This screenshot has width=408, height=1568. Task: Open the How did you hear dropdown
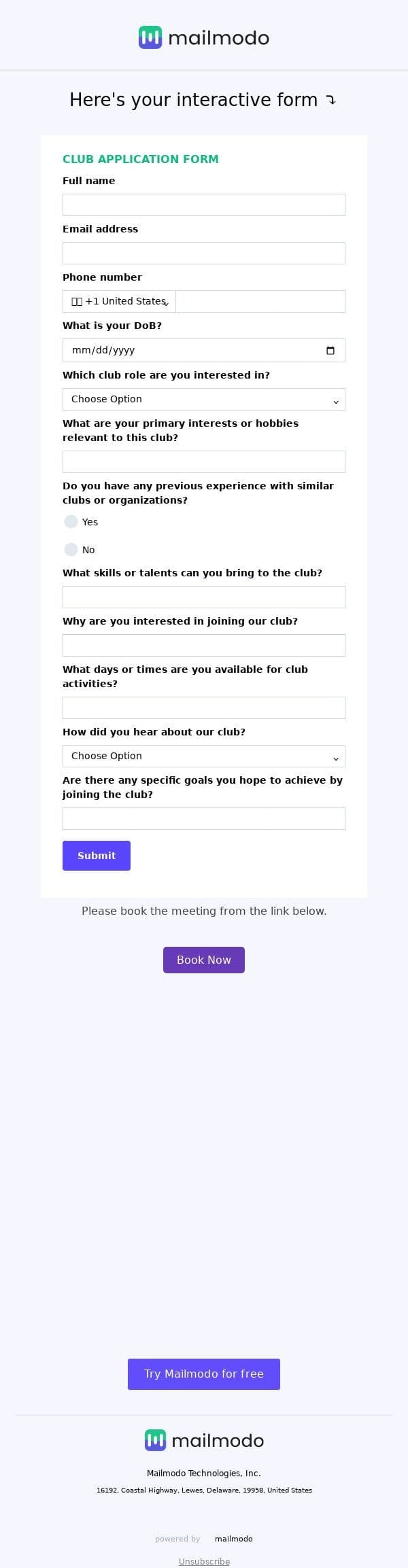click(x=204, y=756)
